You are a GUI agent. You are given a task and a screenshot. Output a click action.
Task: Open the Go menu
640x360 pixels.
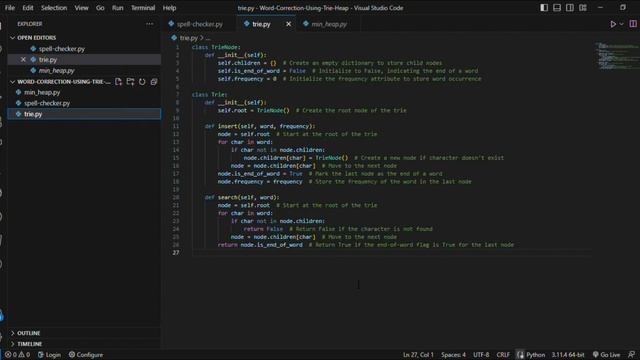[x=100, y=8]
